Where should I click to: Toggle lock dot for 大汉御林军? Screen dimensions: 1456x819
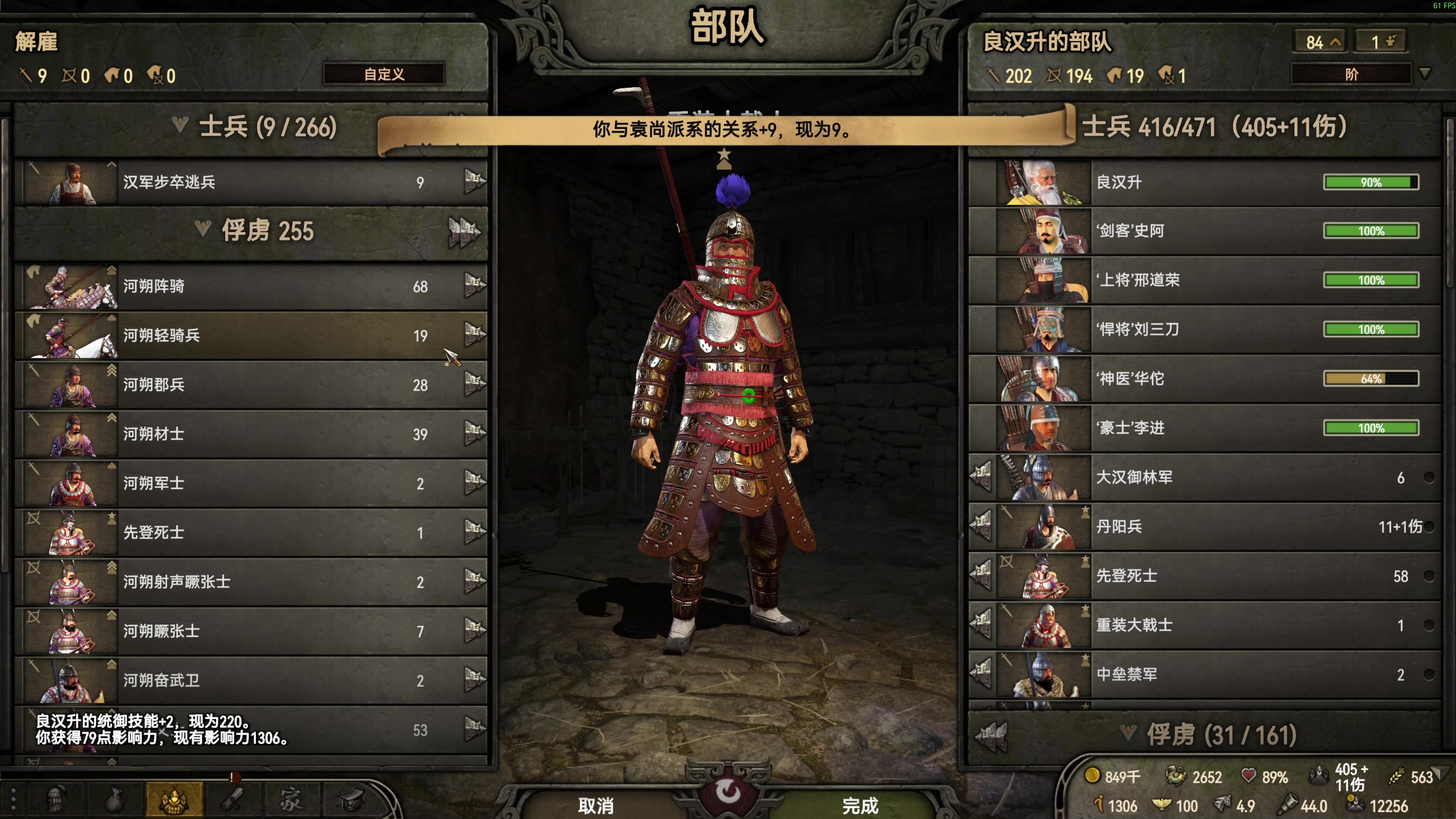(1428, 477)
